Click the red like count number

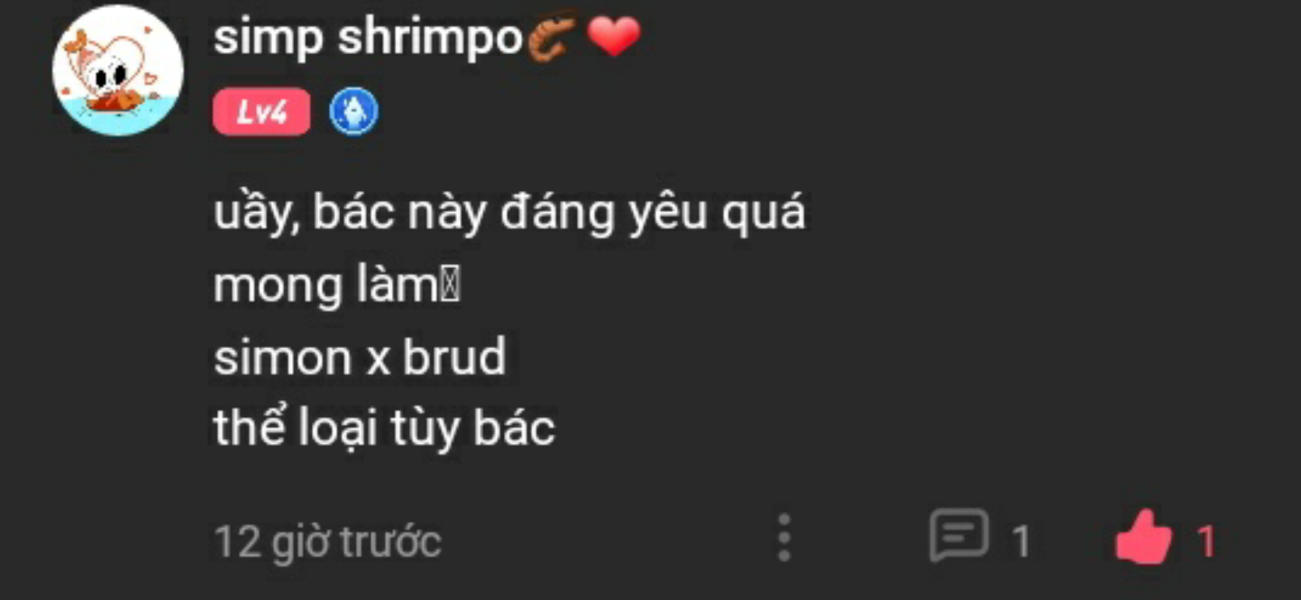point(1207,542)
